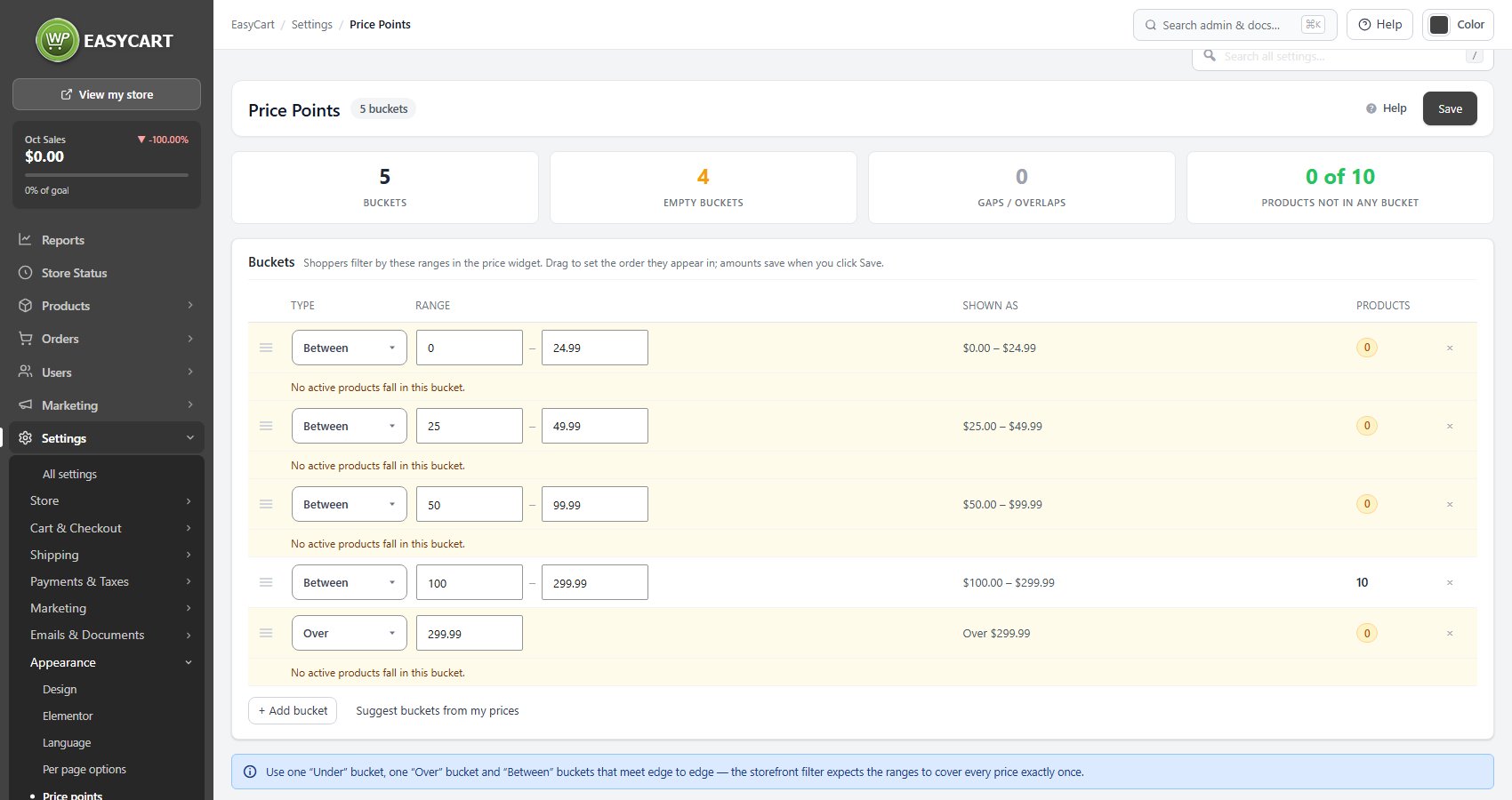Click the Over bucket threshold field 299.99

470,633
